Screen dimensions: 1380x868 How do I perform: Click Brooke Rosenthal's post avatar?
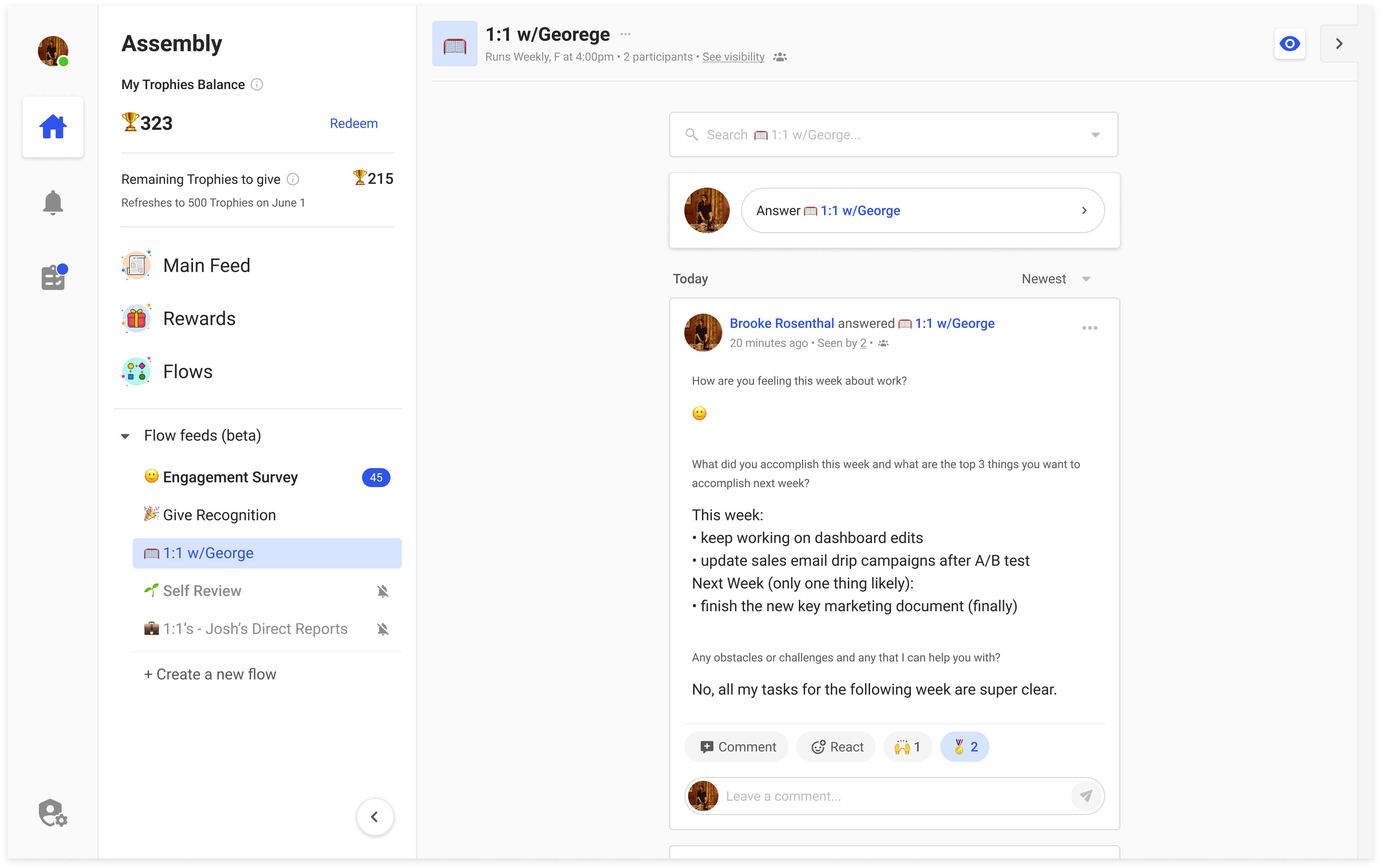[x=703, y=332]
